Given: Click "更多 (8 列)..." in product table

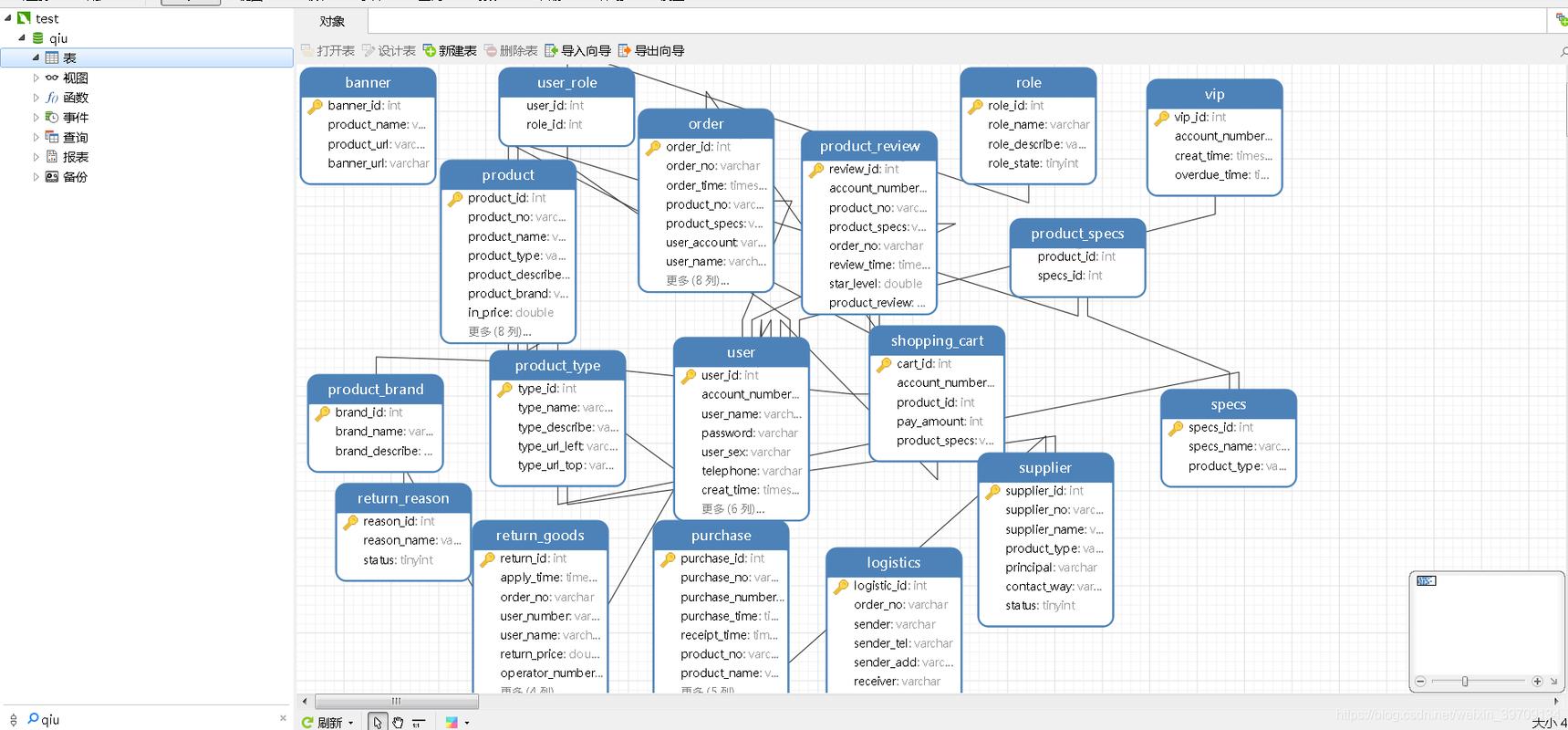Looking at the screenshot, I should (499, 332).
